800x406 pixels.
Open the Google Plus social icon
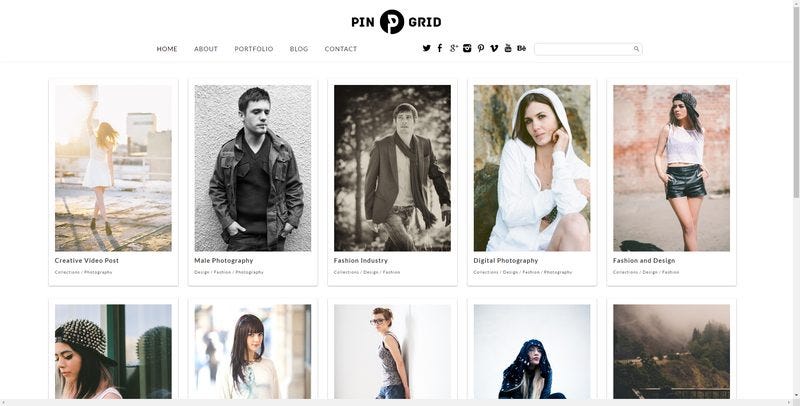tap(454, 48)
